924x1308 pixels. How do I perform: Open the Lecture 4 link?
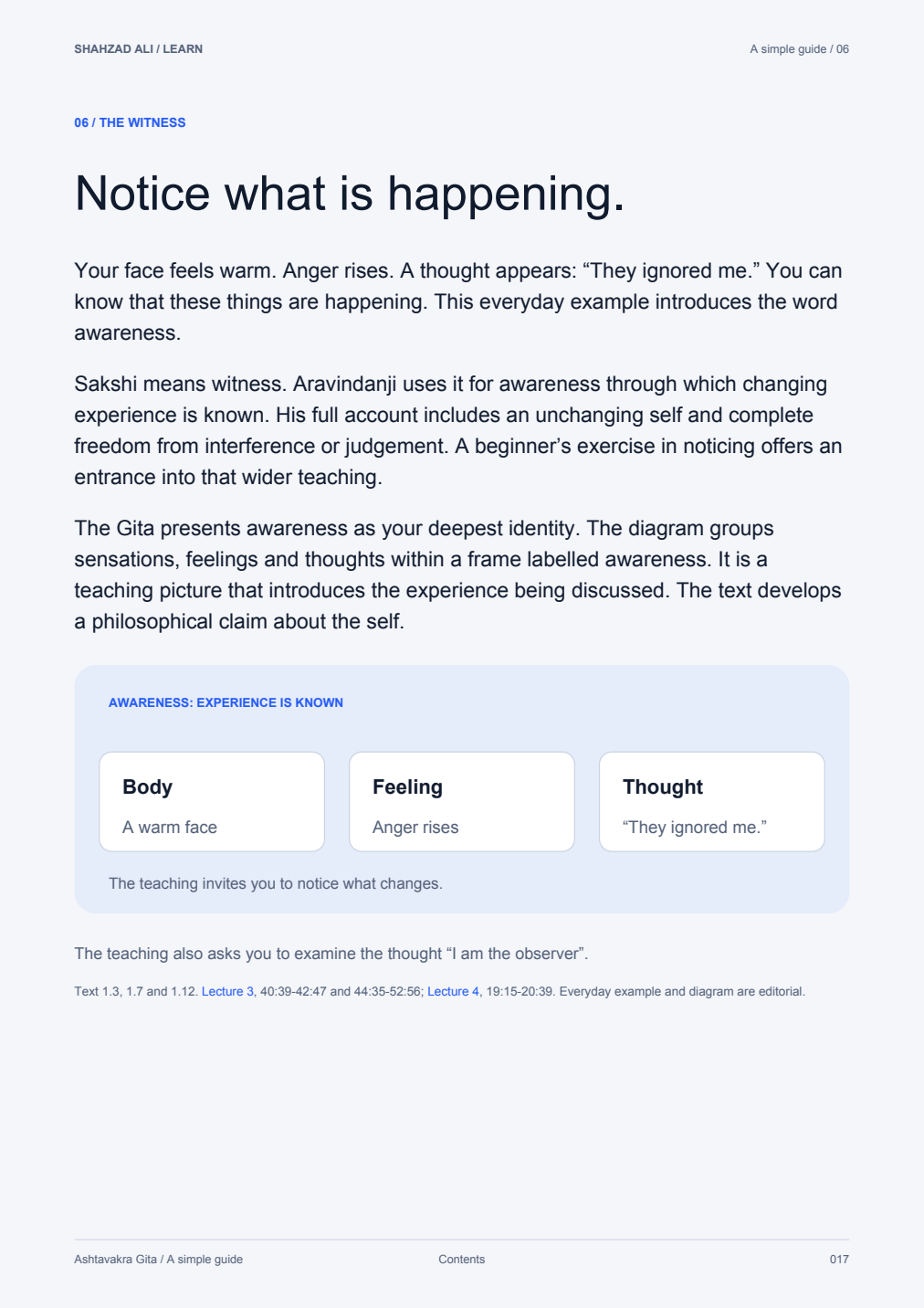[x=453, y=991]
